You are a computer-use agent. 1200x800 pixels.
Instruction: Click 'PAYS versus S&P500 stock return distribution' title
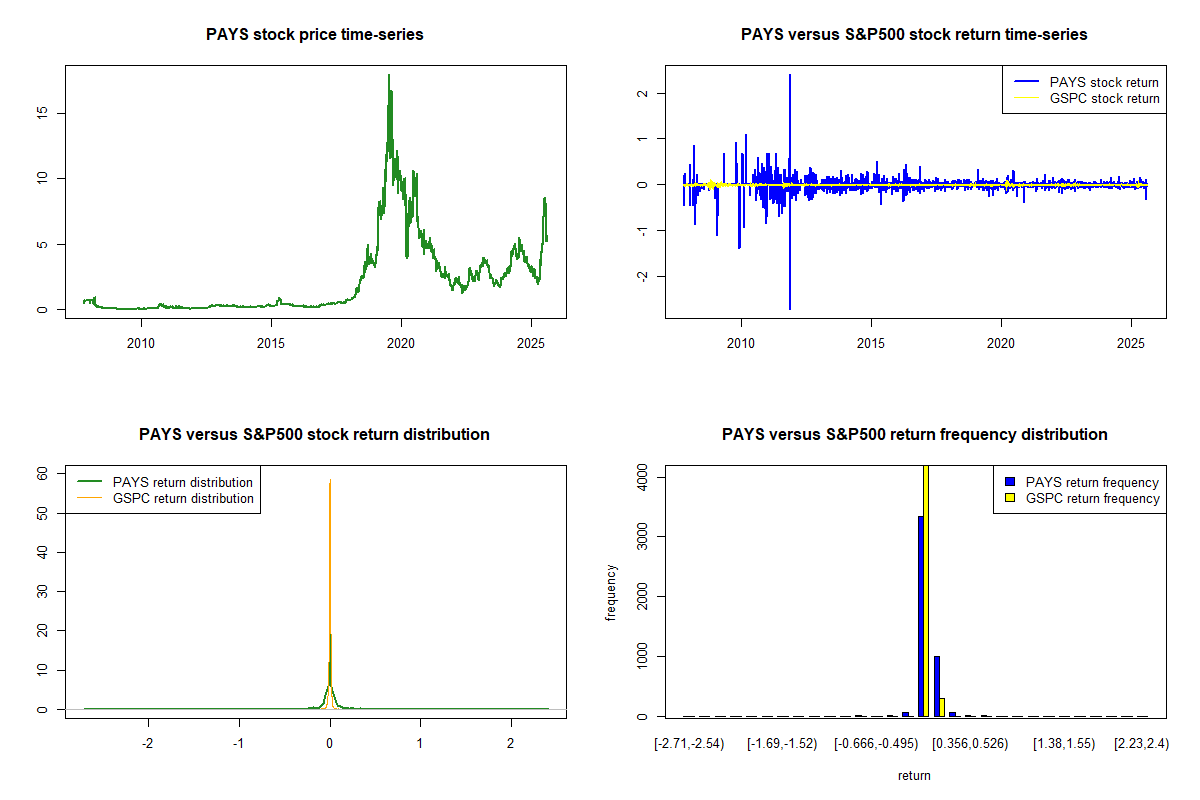(x=314, y=435)
